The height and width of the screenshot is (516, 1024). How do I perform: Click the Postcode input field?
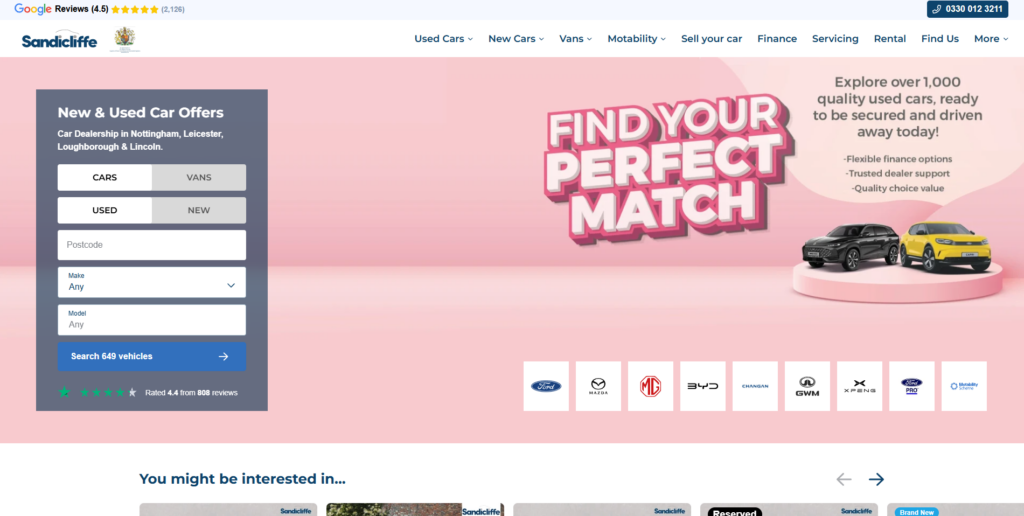pyautogui.click(x=152, y=245)
